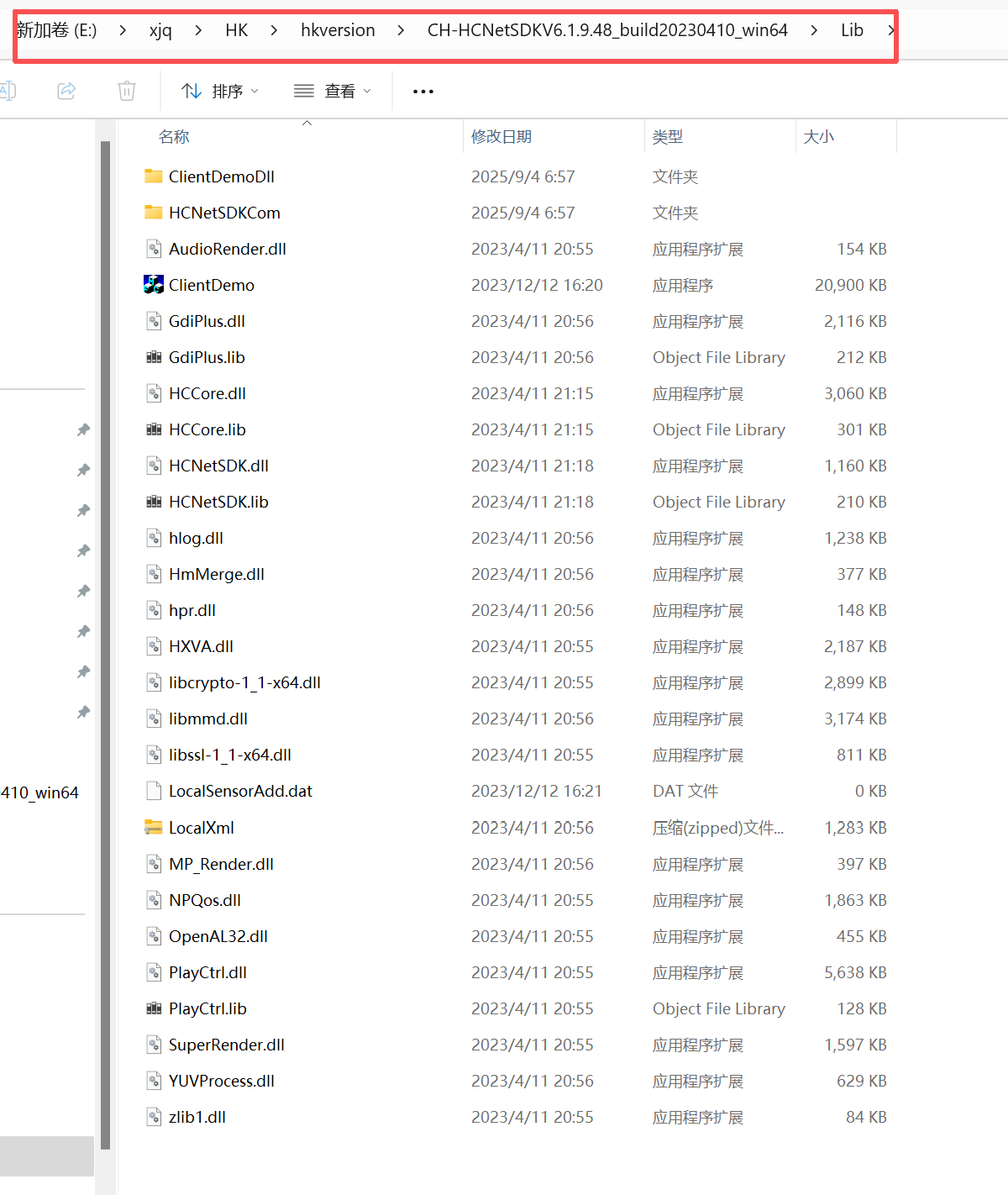Click the navigation pane vertical scrollbar
Viewport: 1008px width, 1195px height.
(x=105, y=645)
